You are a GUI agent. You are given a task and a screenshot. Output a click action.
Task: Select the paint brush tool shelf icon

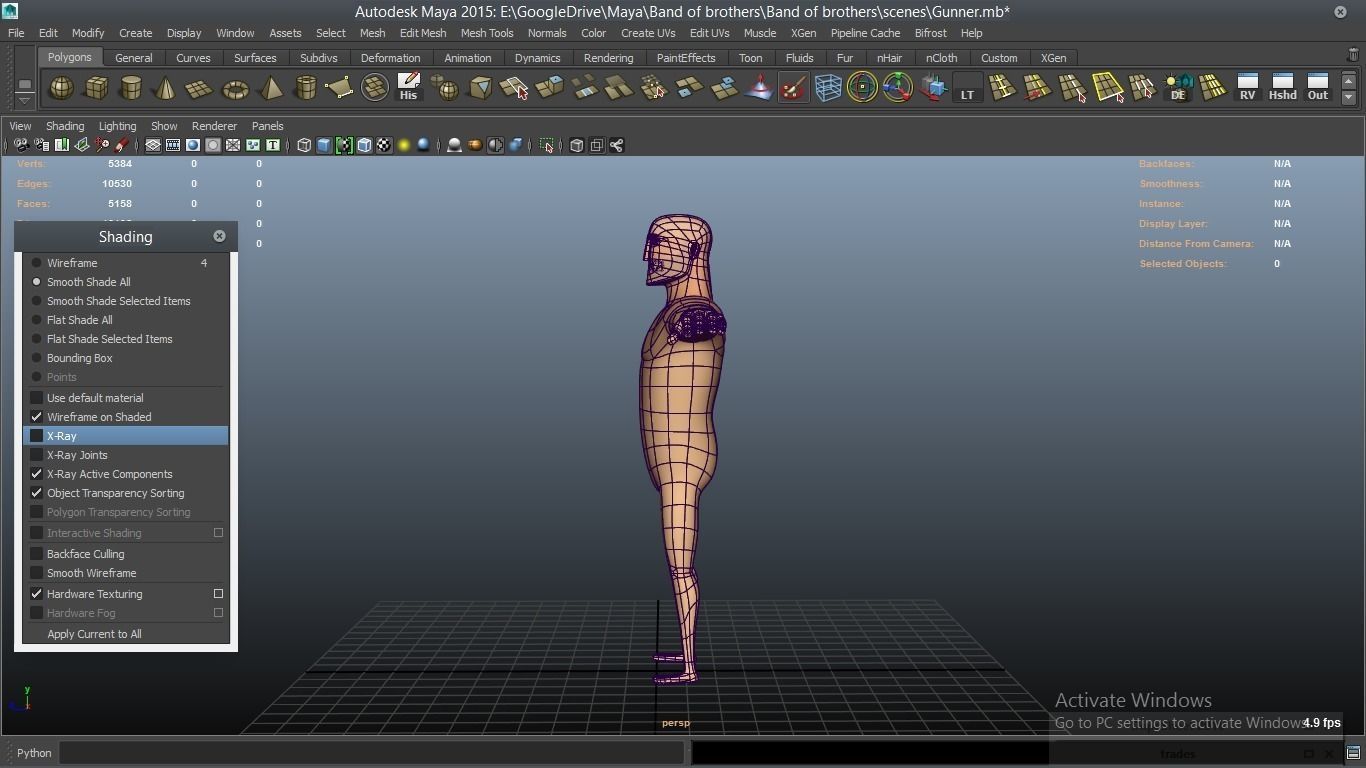(x=793, y=88)
